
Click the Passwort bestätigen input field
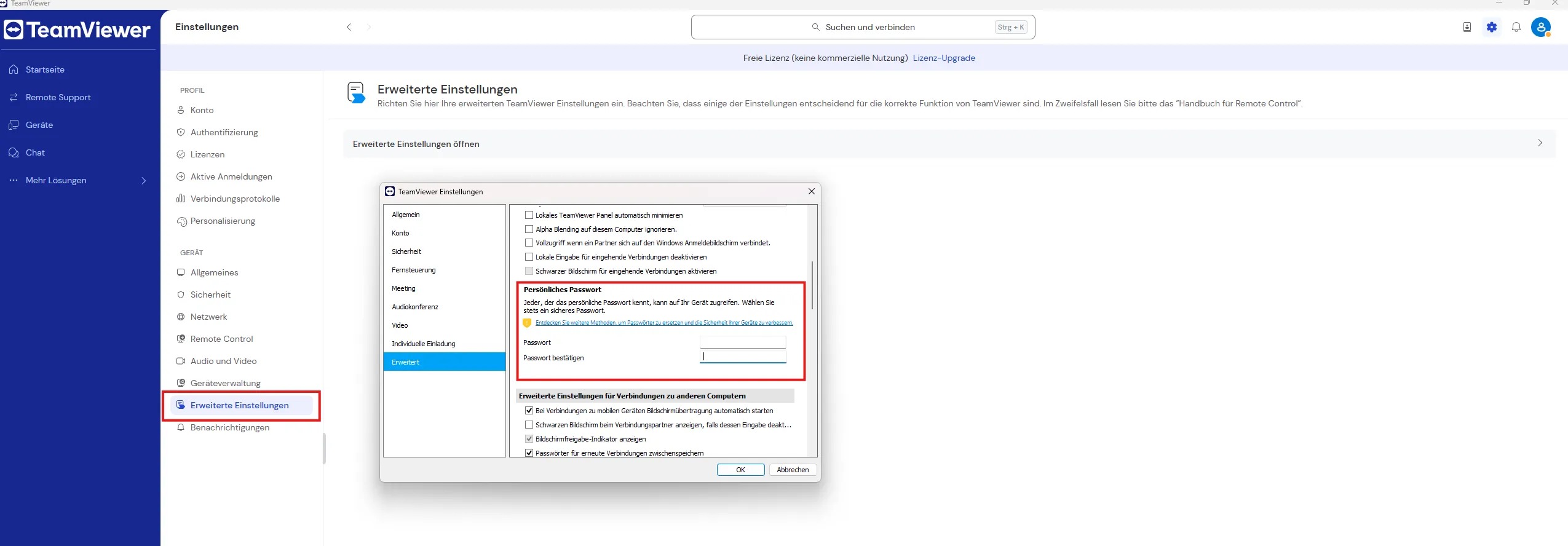point(743,357)
